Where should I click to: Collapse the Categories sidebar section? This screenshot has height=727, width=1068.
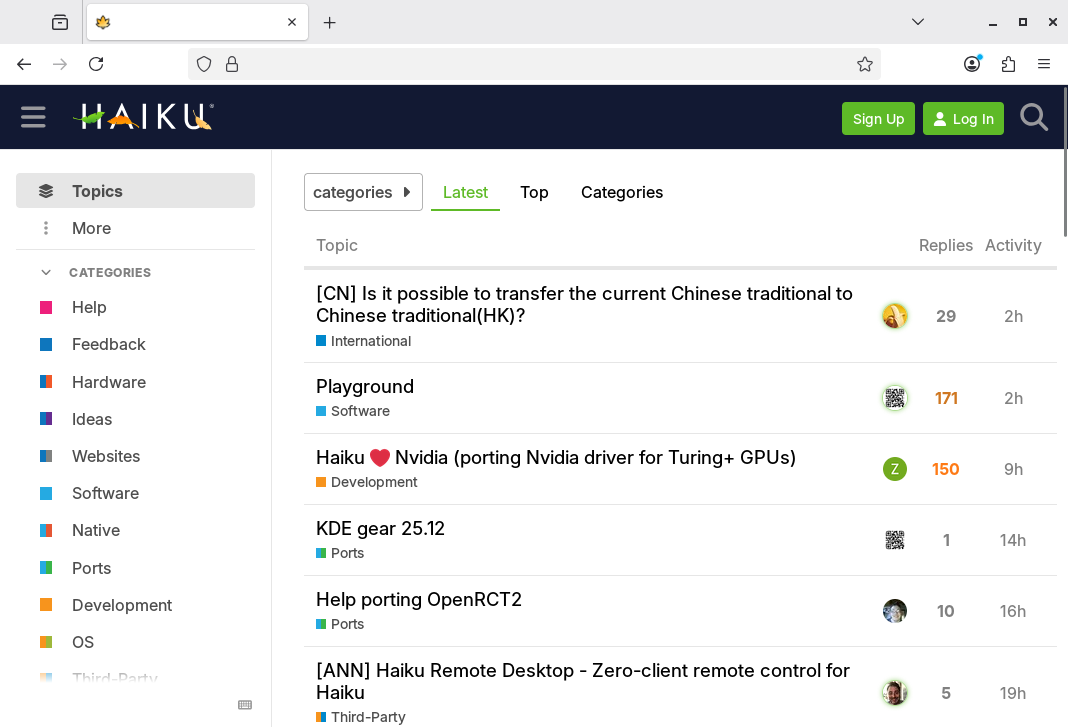[46, 272]
